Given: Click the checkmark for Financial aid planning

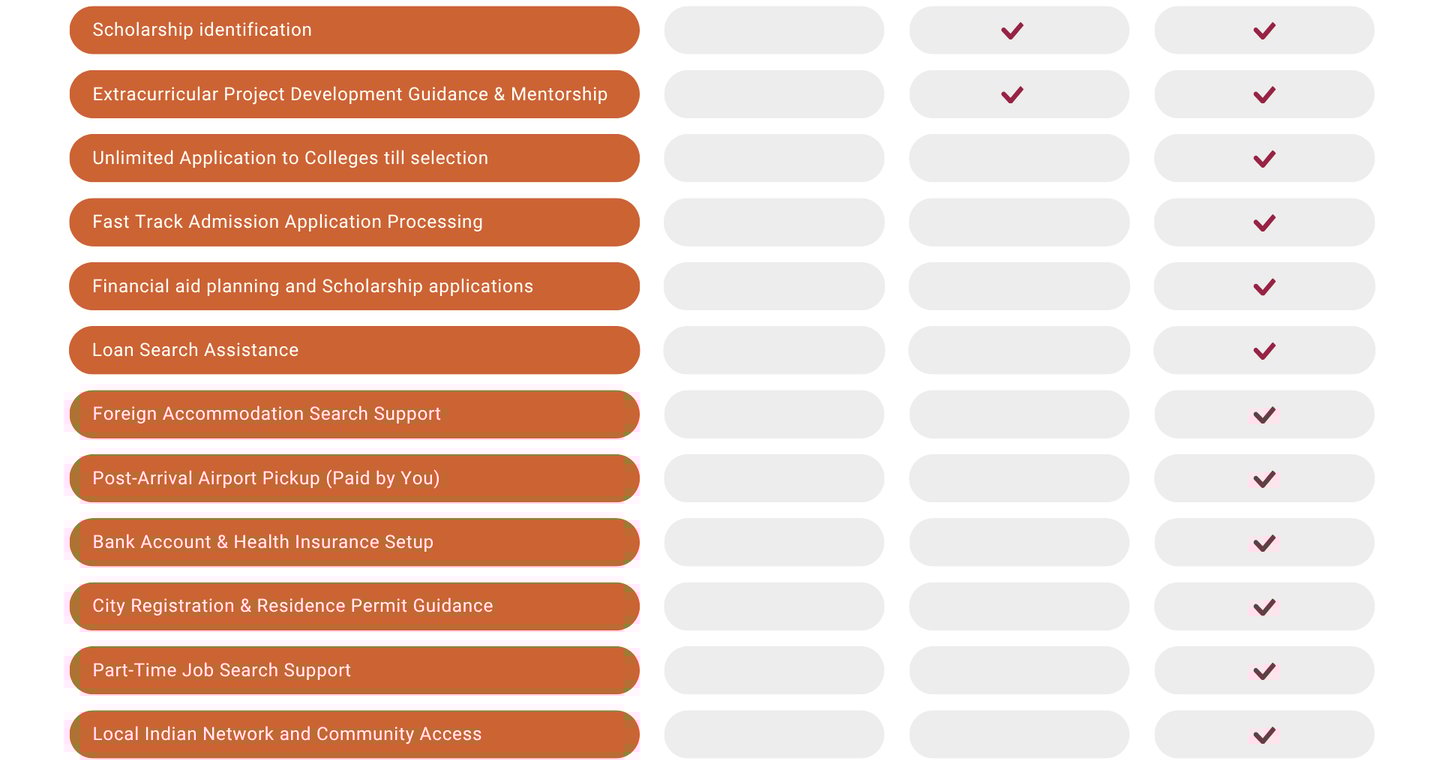Looking at the screenshot, I should [1264, 287].
